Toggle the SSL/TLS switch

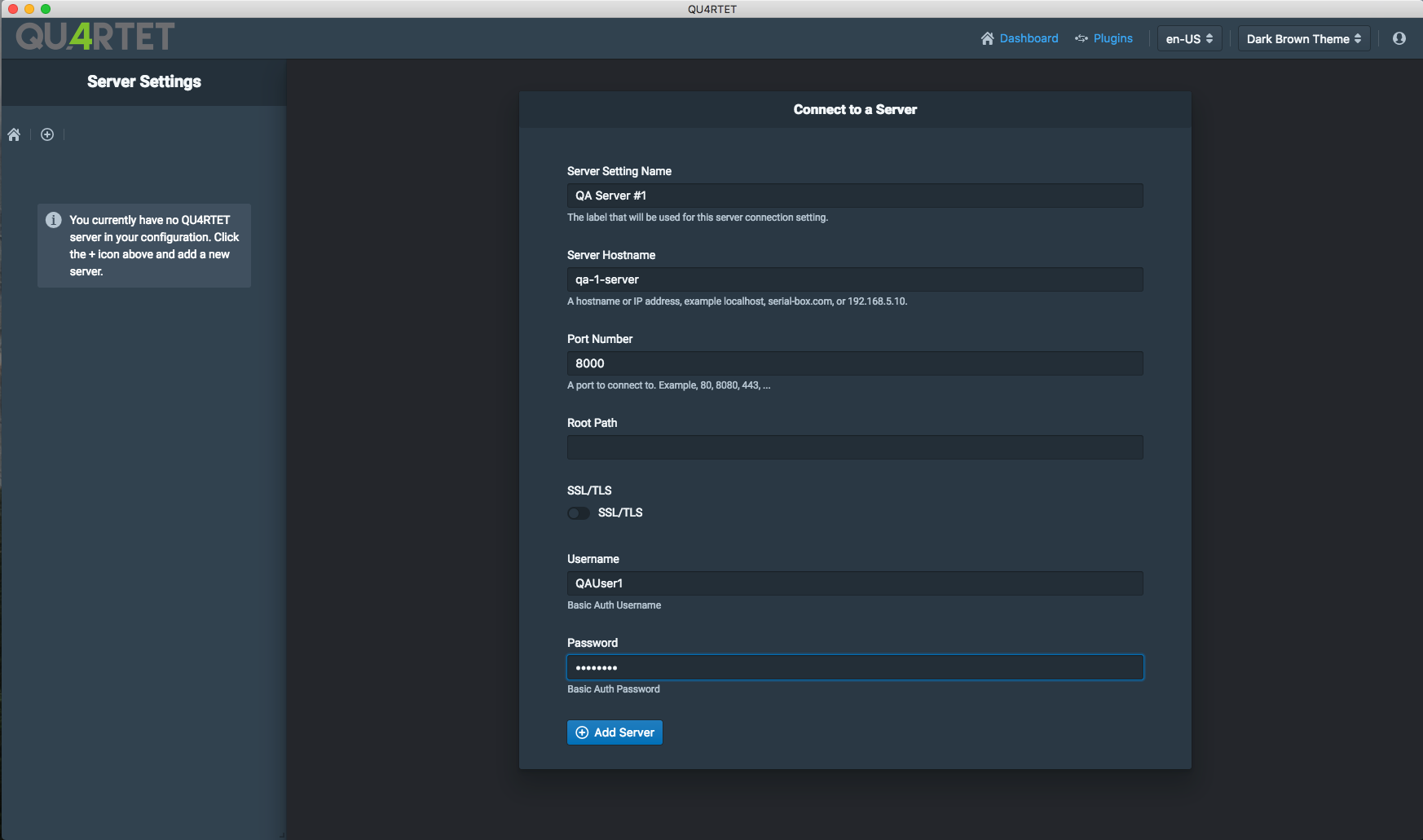[579, 513]
